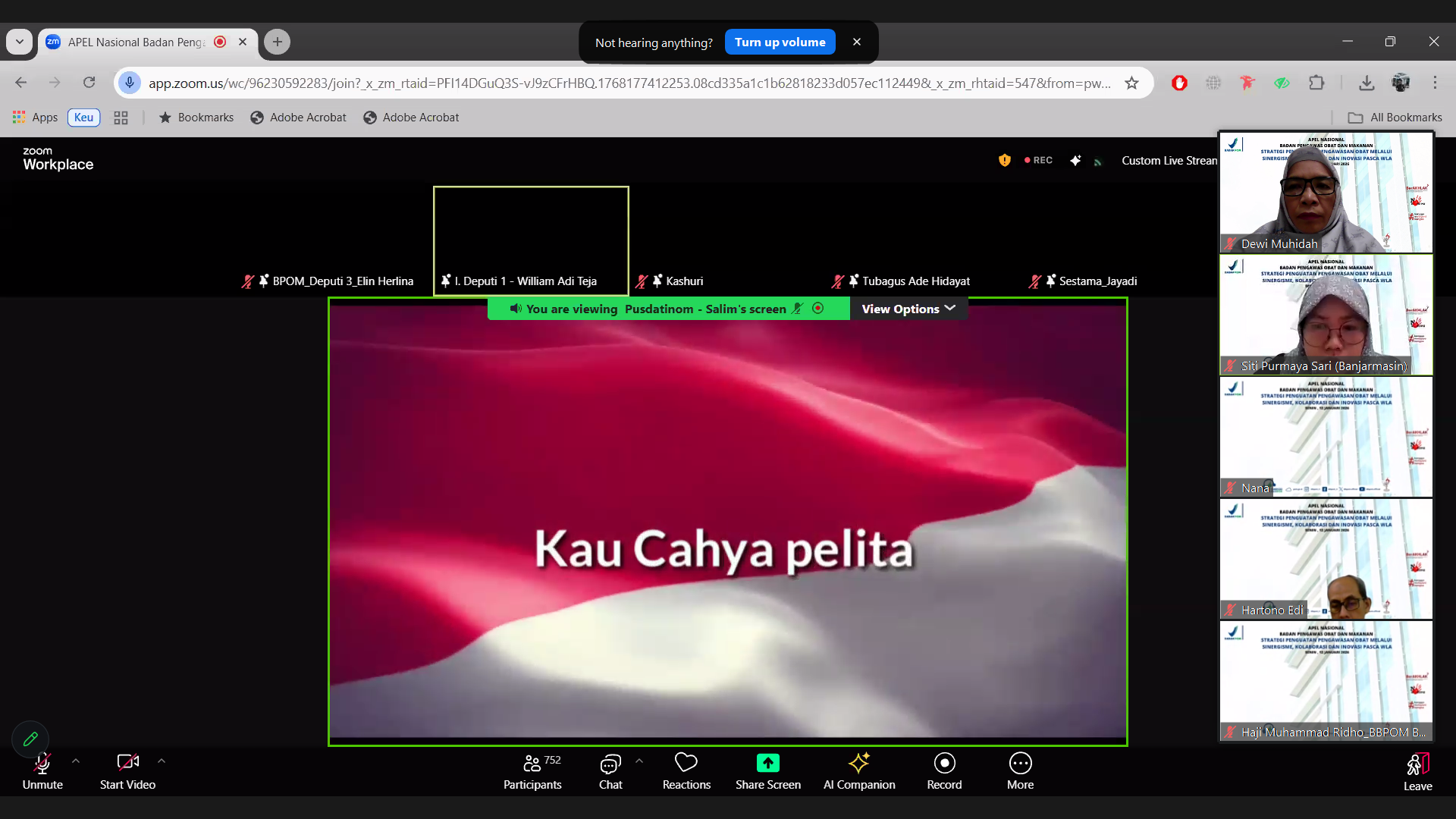Expand video settings arrow next to Start Video
The height and width of the screenshot is (819, 1456).
[162, 761]
